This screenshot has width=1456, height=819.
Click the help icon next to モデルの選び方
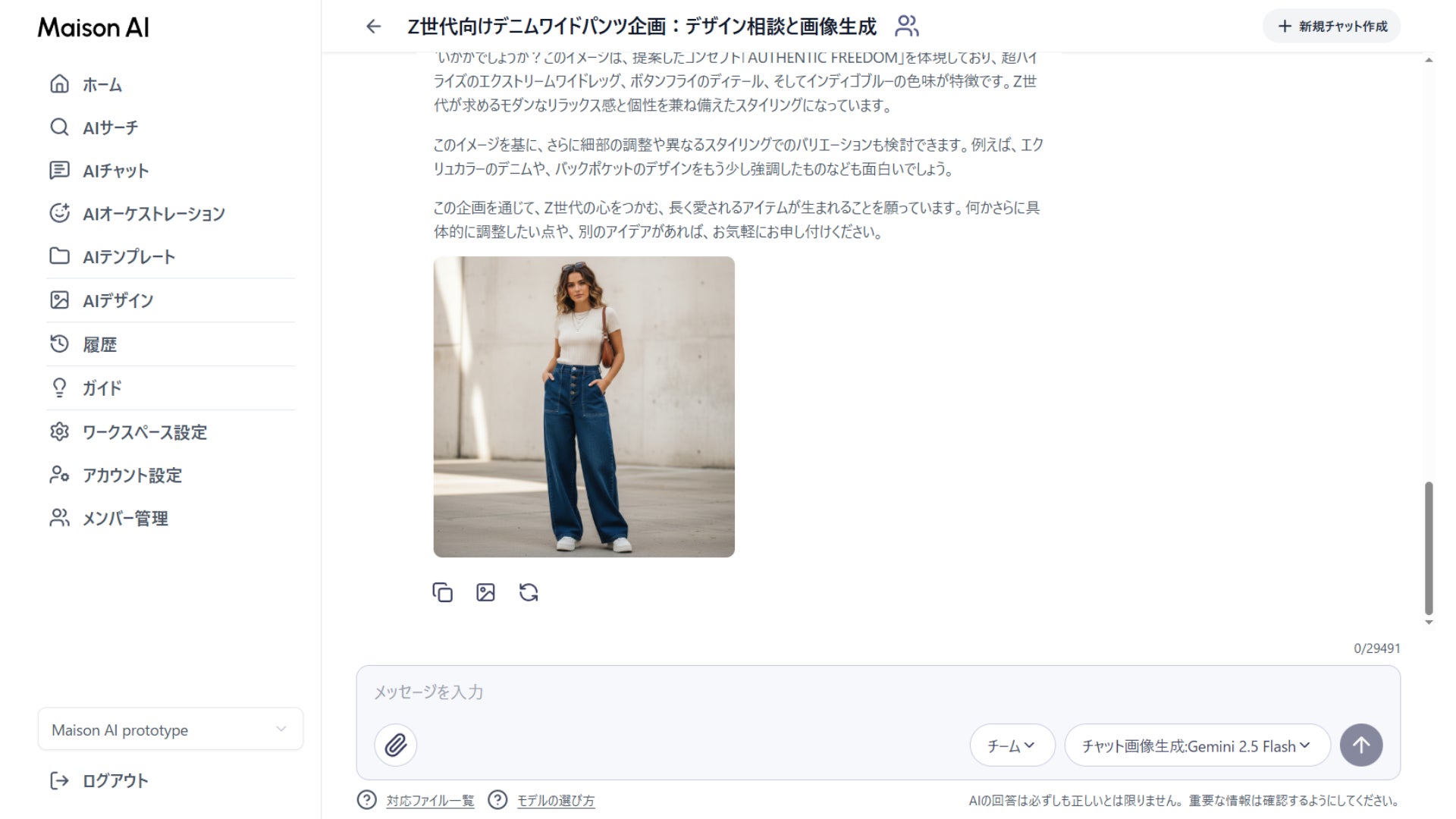tap(497, 800)
